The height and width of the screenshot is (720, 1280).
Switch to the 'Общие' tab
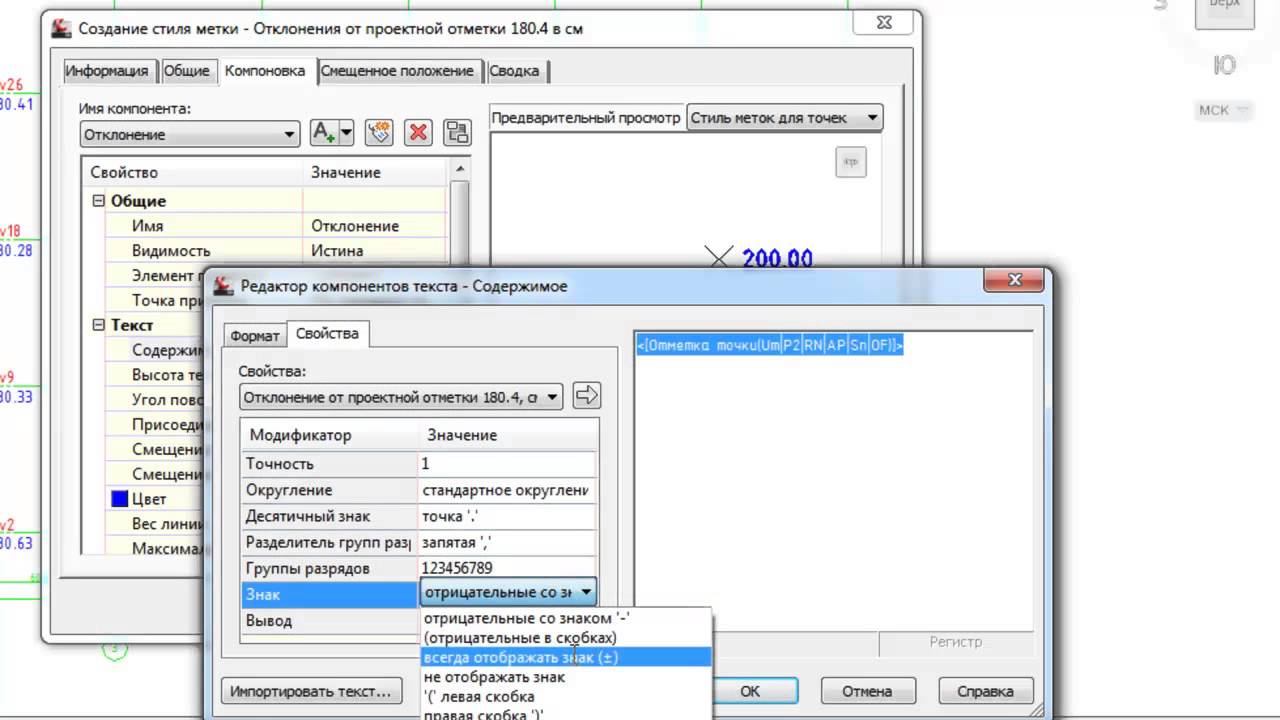[187, 71]
